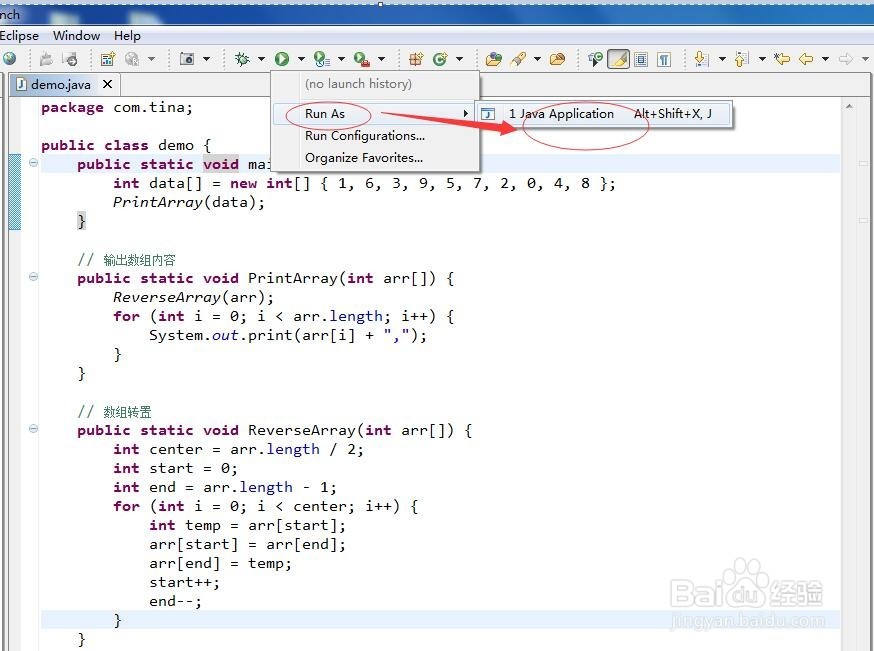
Task: Click the 'package com.tina;' code line
Action: coord(117,108)
